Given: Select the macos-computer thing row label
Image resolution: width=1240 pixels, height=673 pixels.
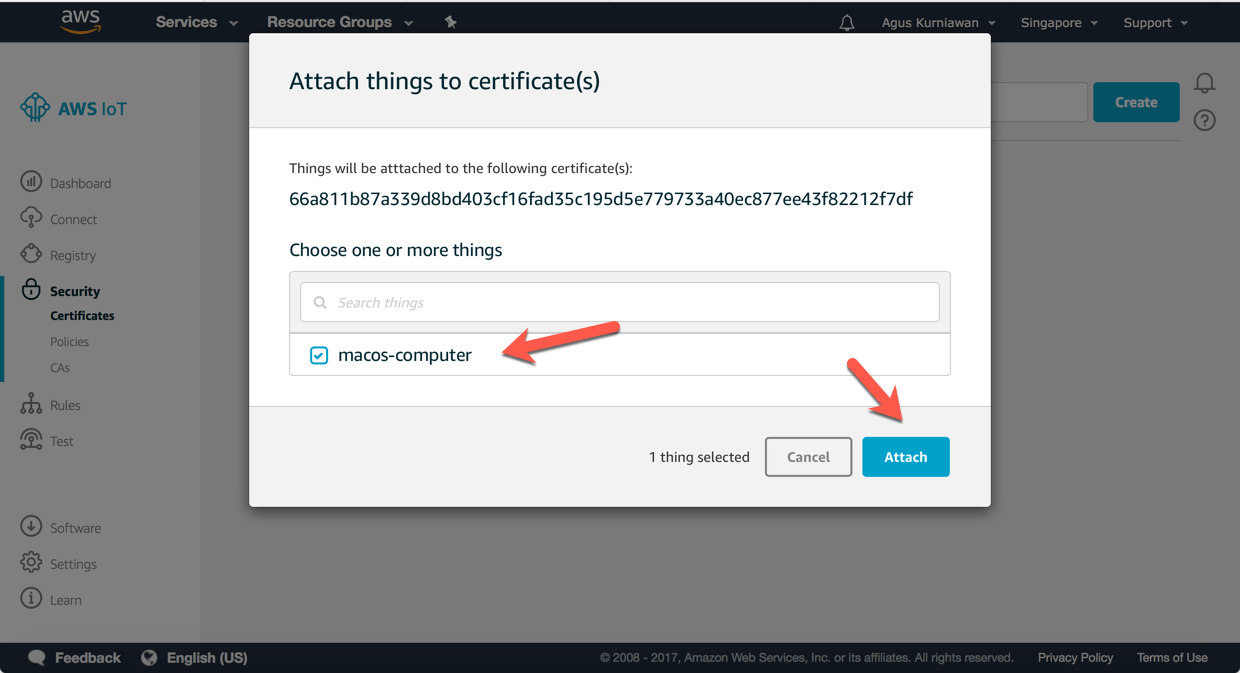Looking at the screenshot, I should [x=405, y=355].
